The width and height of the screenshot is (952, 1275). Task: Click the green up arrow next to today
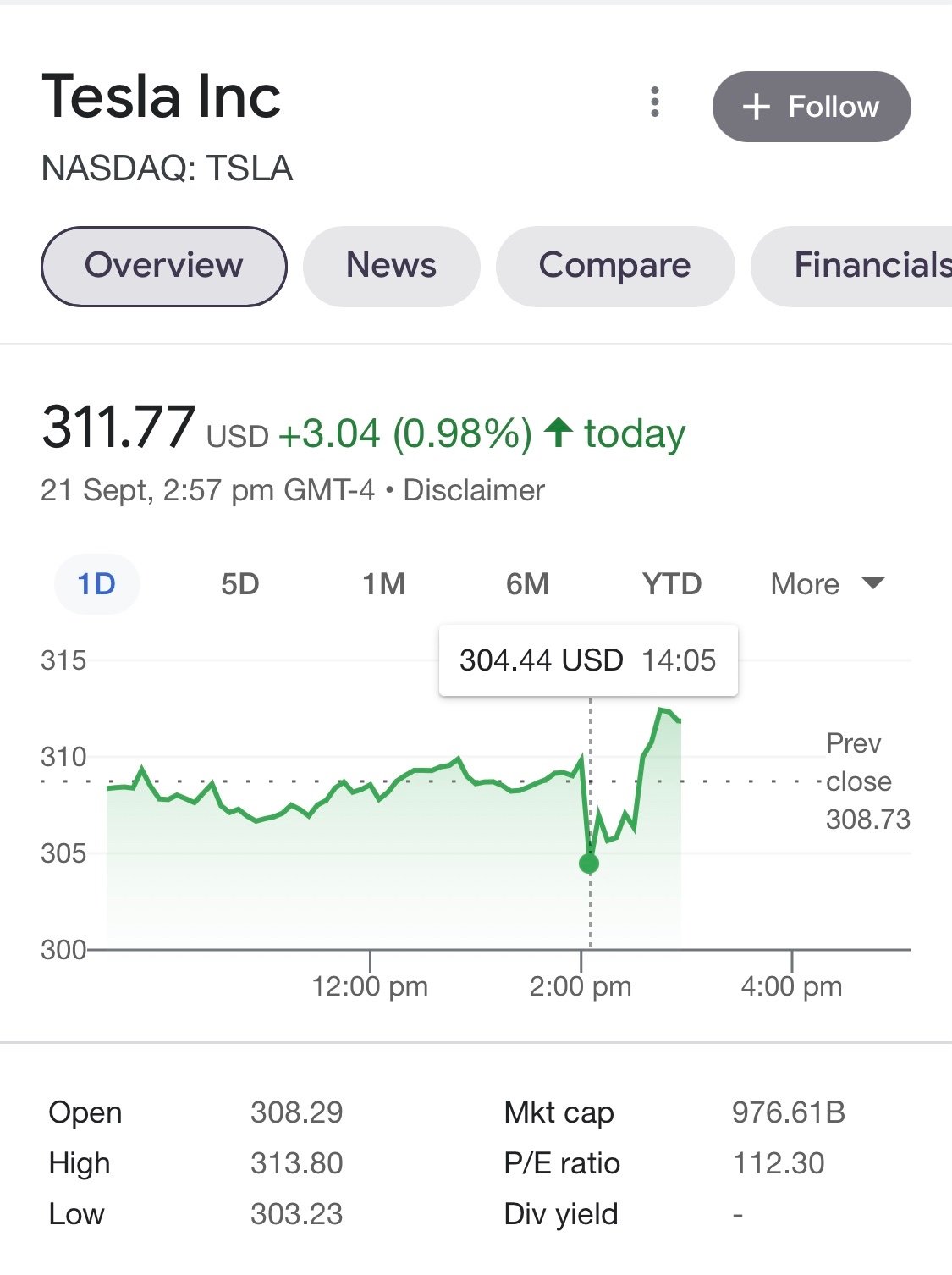[x=559, y=433]
